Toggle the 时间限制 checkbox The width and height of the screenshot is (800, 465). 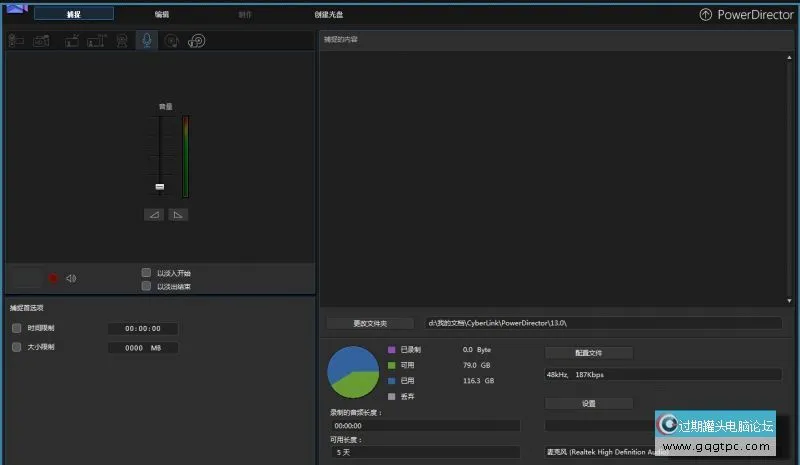(x=16, y=328)
